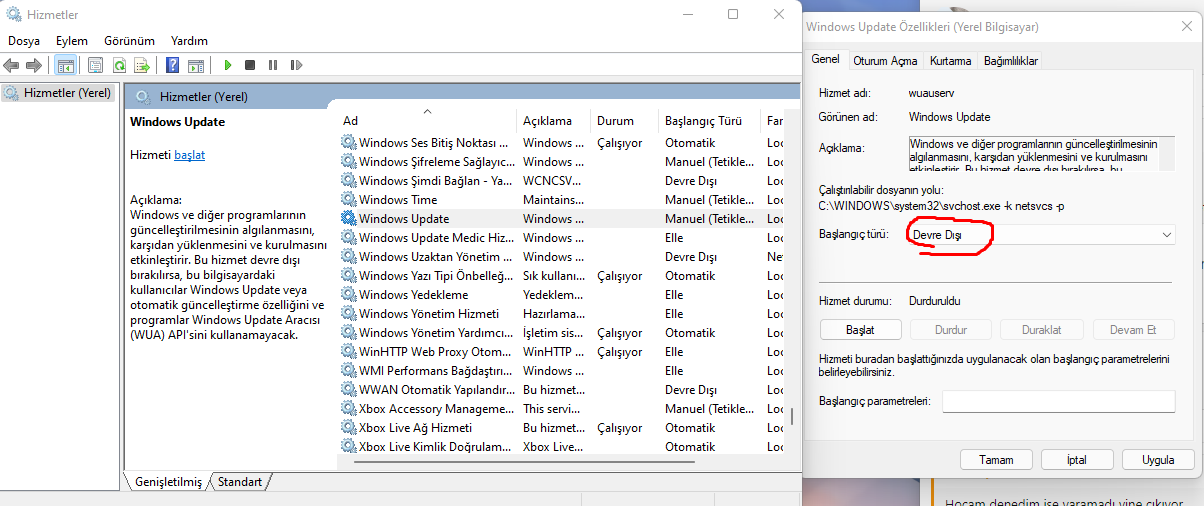The width and height of the screenshot is (1204, 506).
Task: Select the Windows Update service row
Action: tap(560, 218)
